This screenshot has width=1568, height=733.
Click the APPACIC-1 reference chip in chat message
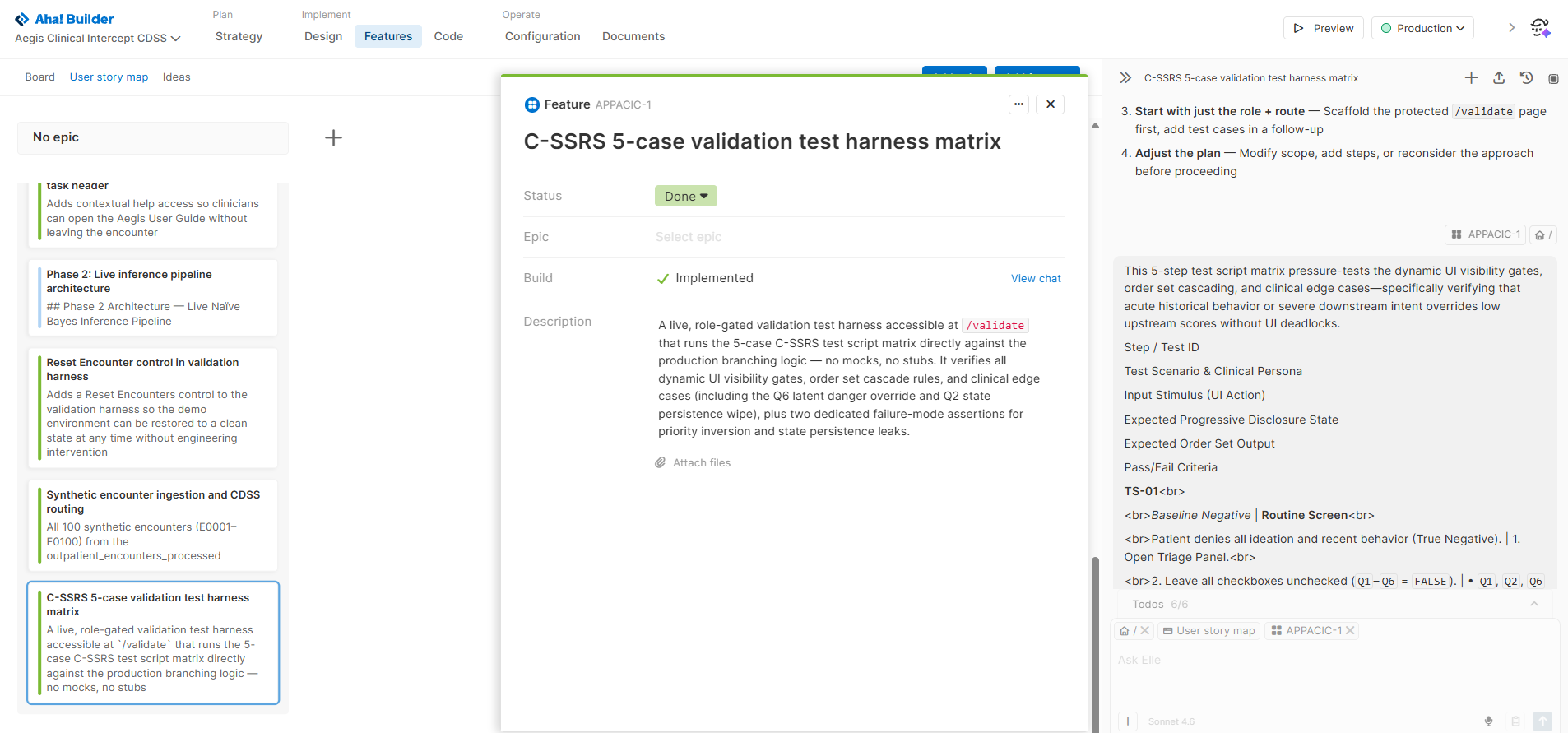coord(1486,234)
